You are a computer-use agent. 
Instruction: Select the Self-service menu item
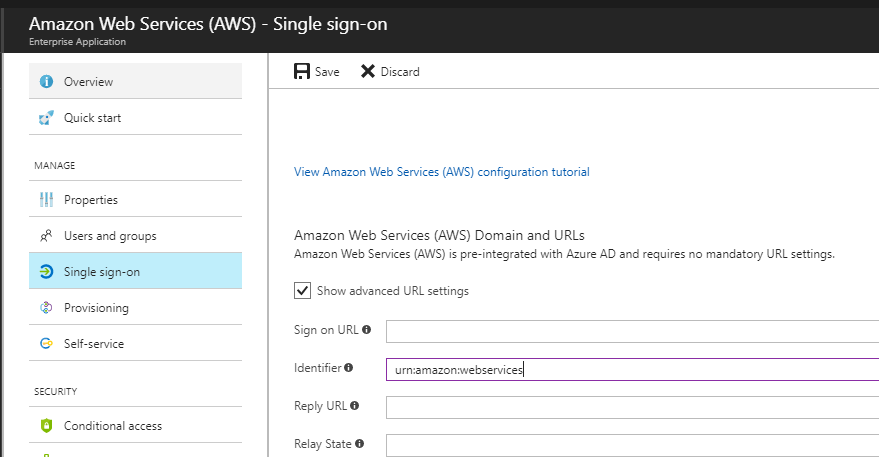[x=136, y=343]
